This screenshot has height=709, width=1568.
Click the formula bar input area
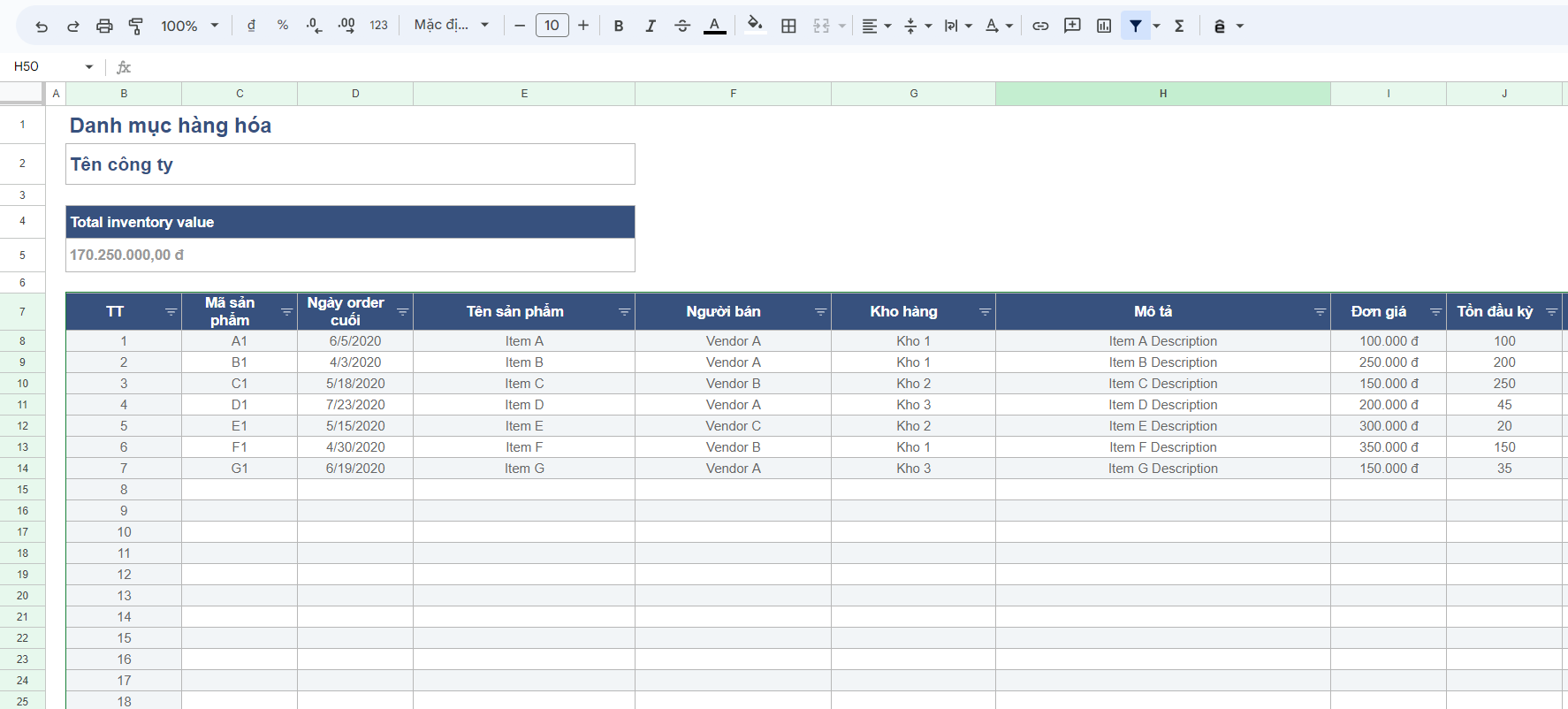point(849,66)
